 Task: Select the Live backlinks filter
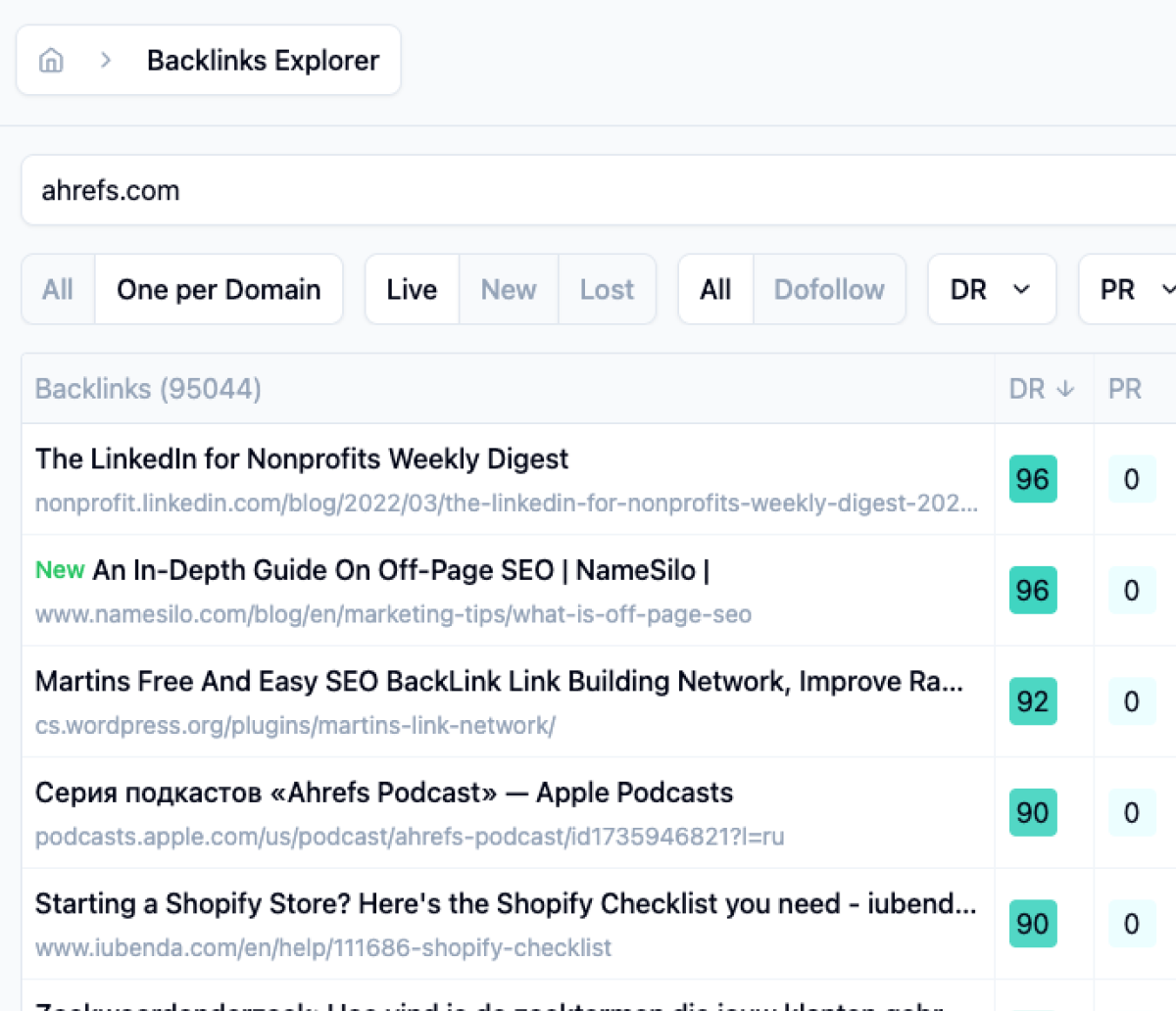[x=412, y=289]
